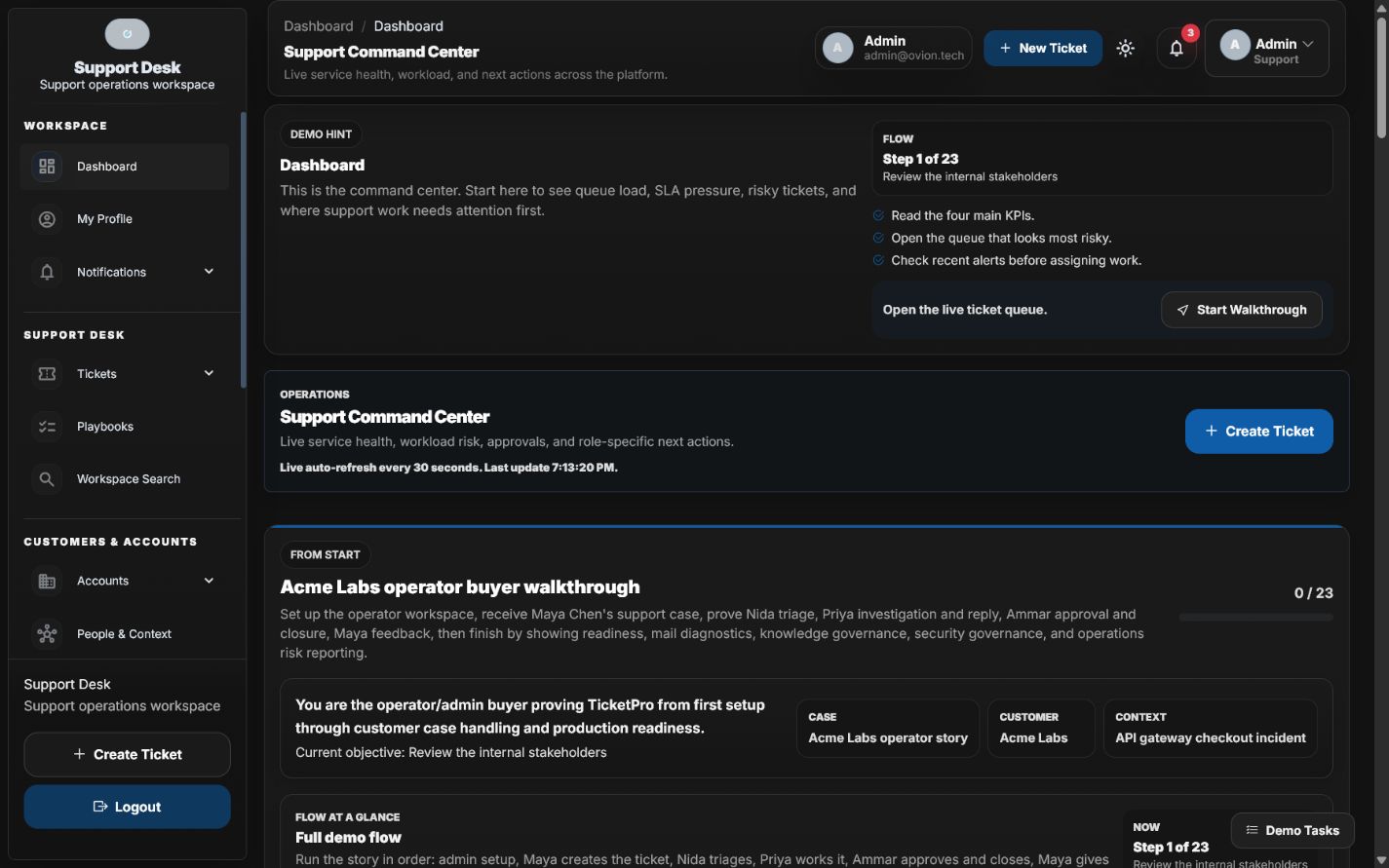The width and height of the screenshot is (1389, 868).
Task: Expand the Accounts submenu chevron
Action: point(209,582)
